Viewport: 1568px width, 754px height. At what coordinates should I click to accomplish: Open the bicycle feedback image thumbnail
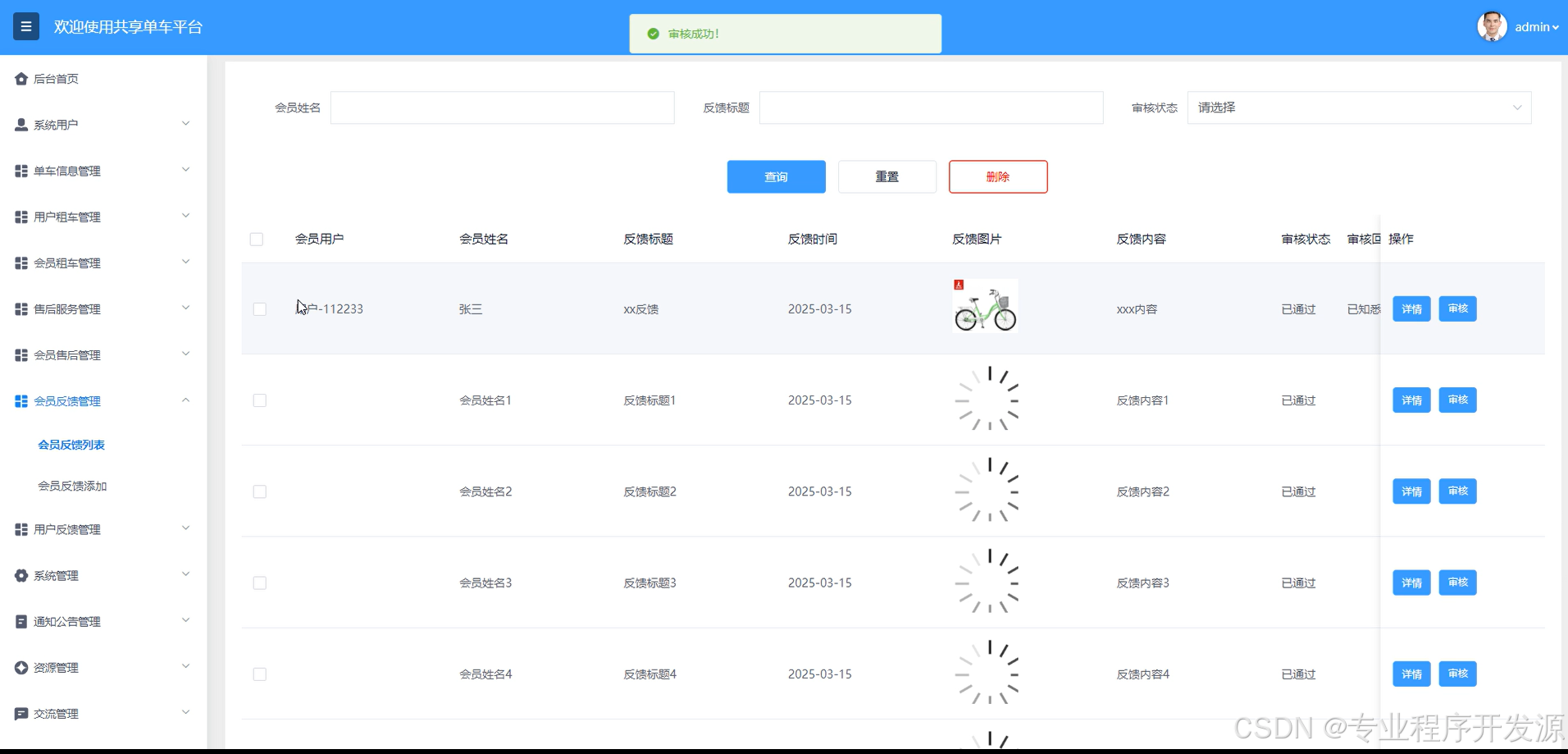pyautogui.click(x=985, y=305)
